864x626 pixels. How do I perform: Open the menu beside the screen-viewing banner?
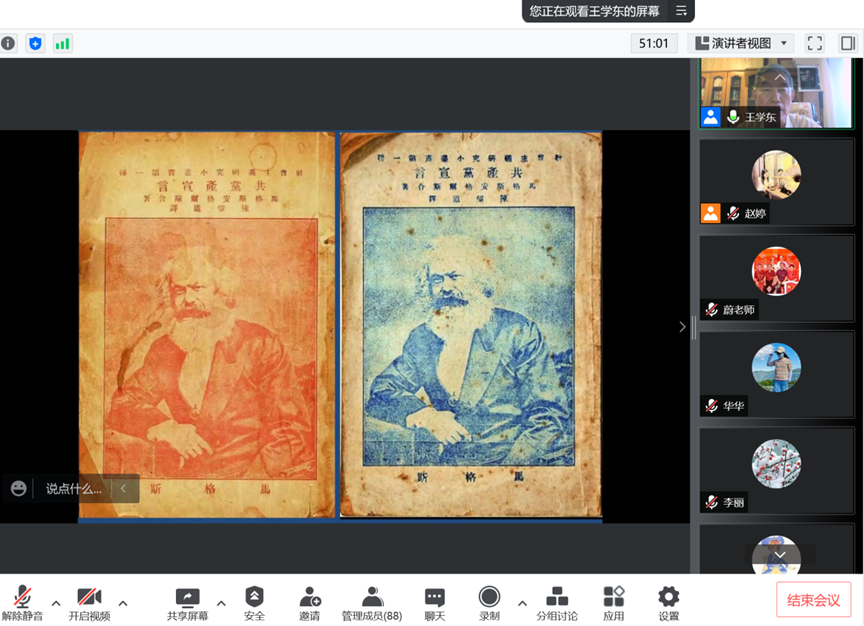point(681,11)
